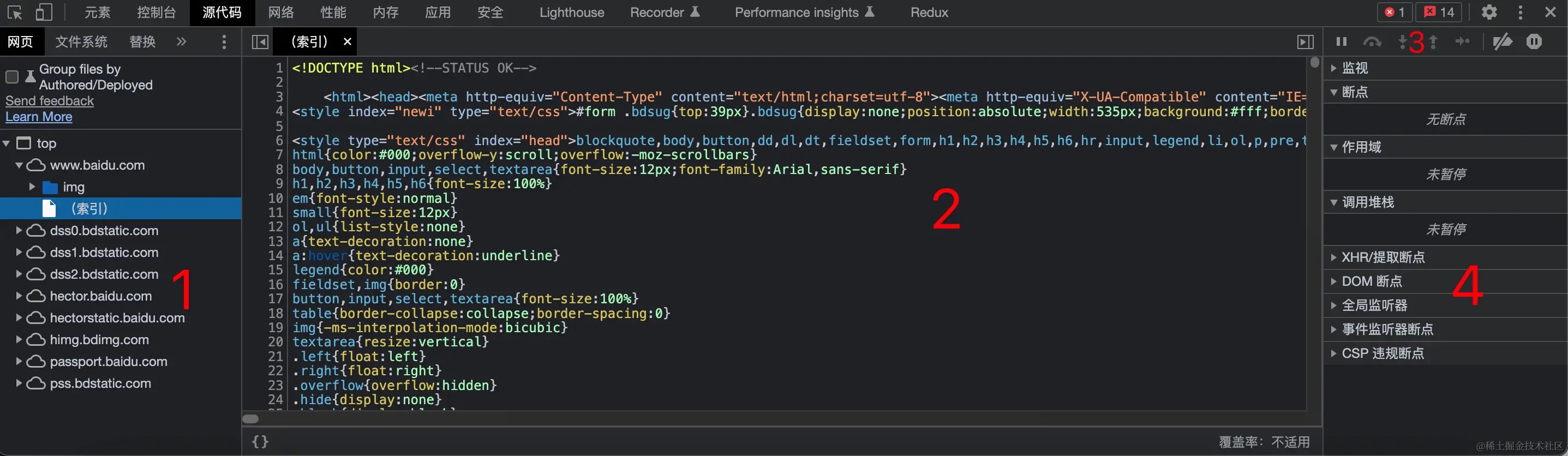Open the navigator pane three-dot menu

tap(224, 41)
